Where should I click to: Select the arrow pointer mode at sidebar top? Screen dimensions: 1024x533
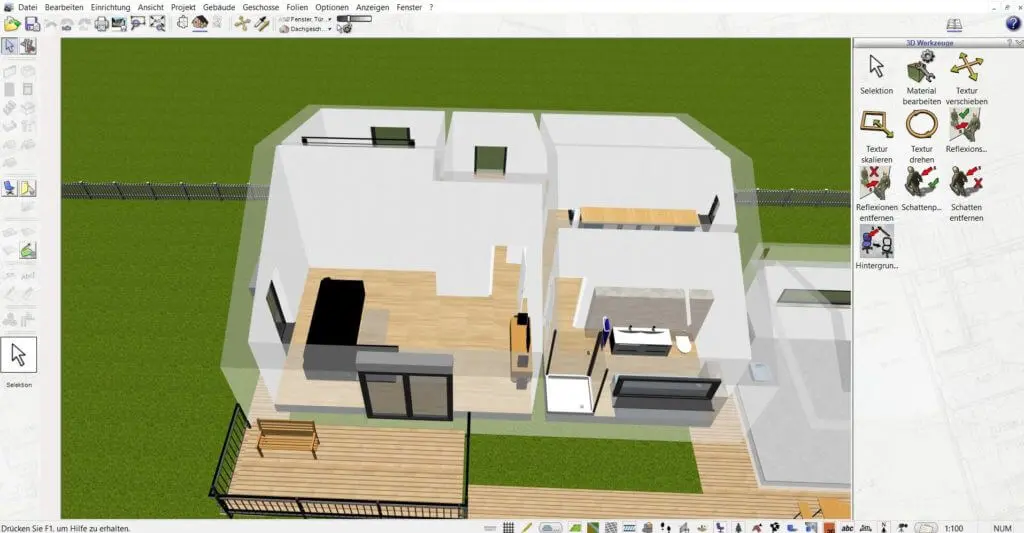click(10, 46)
